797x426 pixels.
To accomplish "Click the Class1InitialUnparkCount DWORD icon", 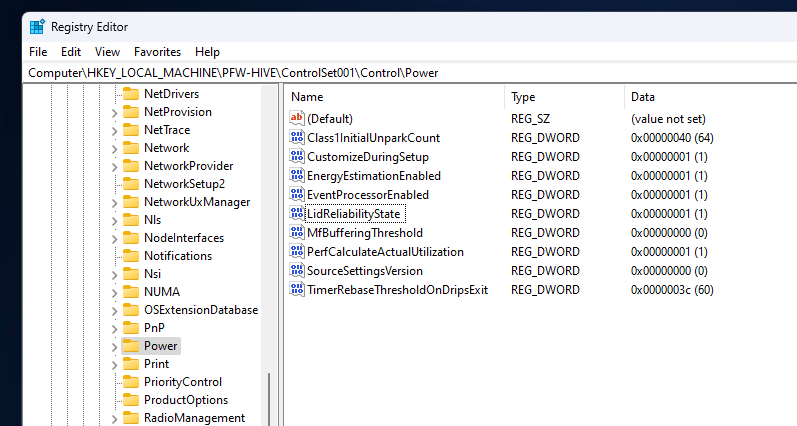I will pyautogui.click(x=297, y=137).
